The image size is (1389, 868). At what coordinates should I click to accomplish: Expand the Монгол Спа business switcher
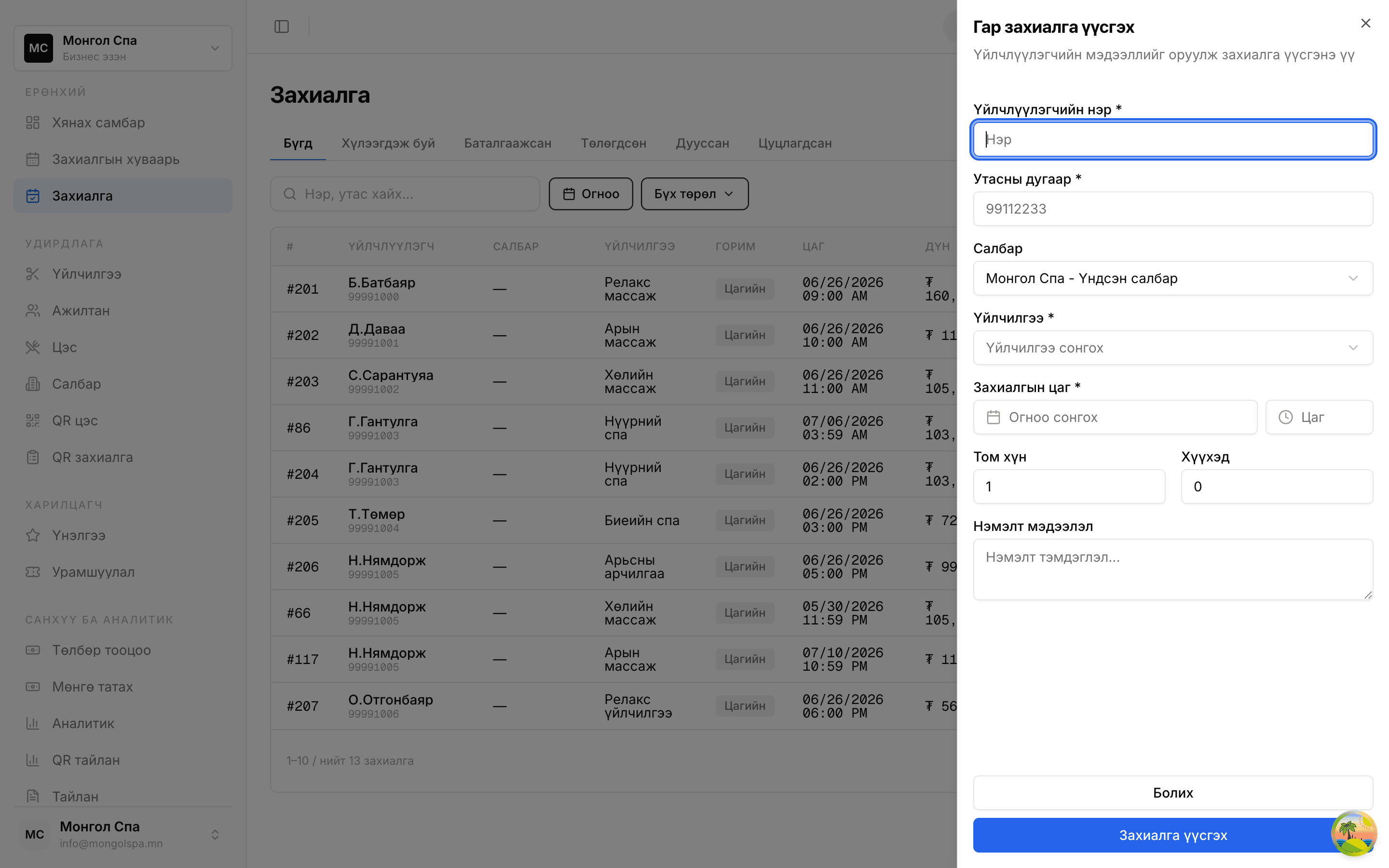(123, 48)
